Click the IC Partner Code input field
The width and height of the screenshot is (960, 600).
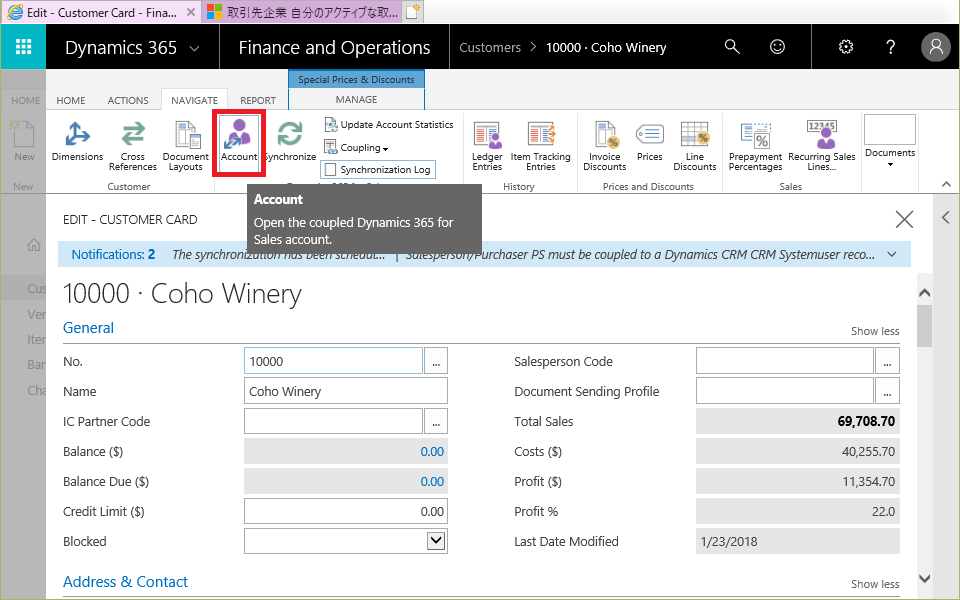(x=333, y=421)
